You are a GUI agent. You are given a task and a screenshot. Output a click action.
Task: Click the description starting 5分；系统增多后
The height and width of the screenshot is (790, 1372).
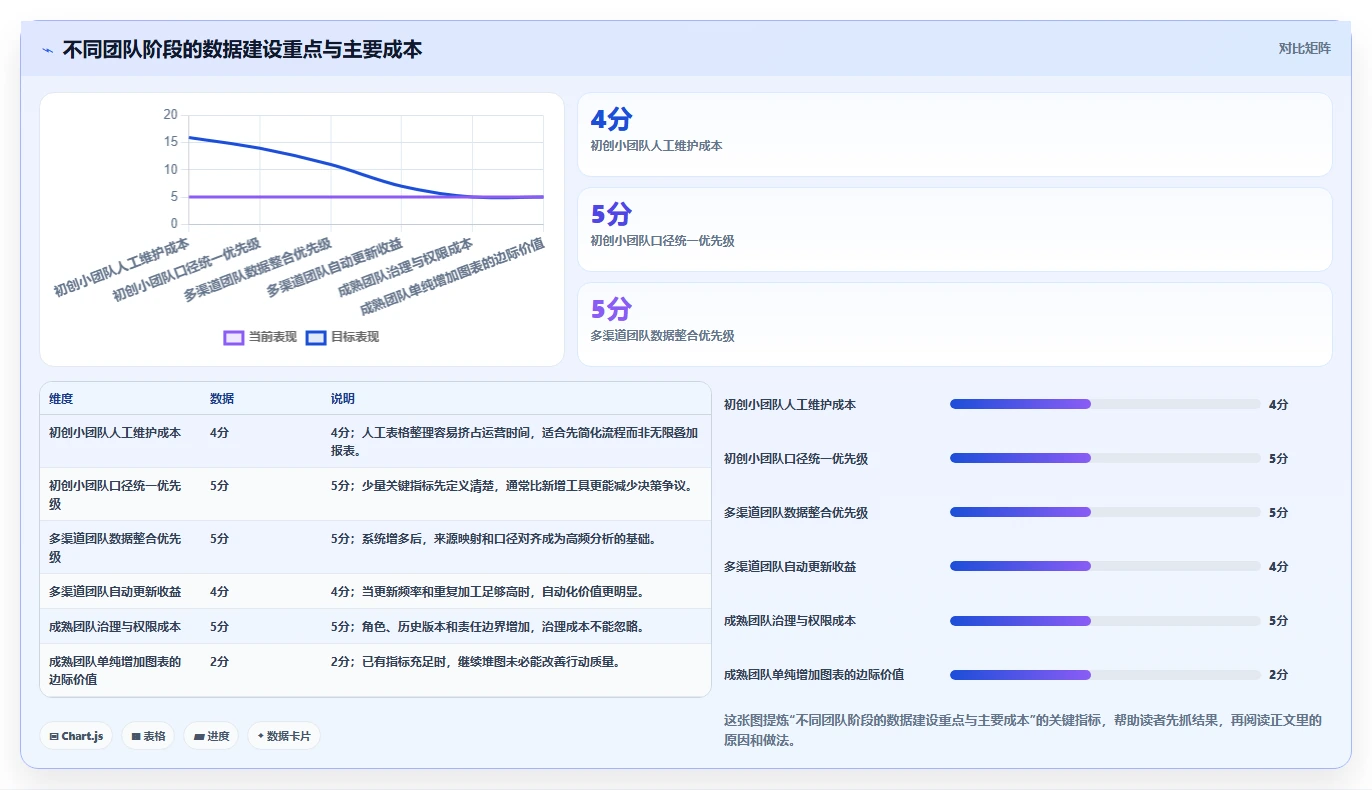(494, 539)
